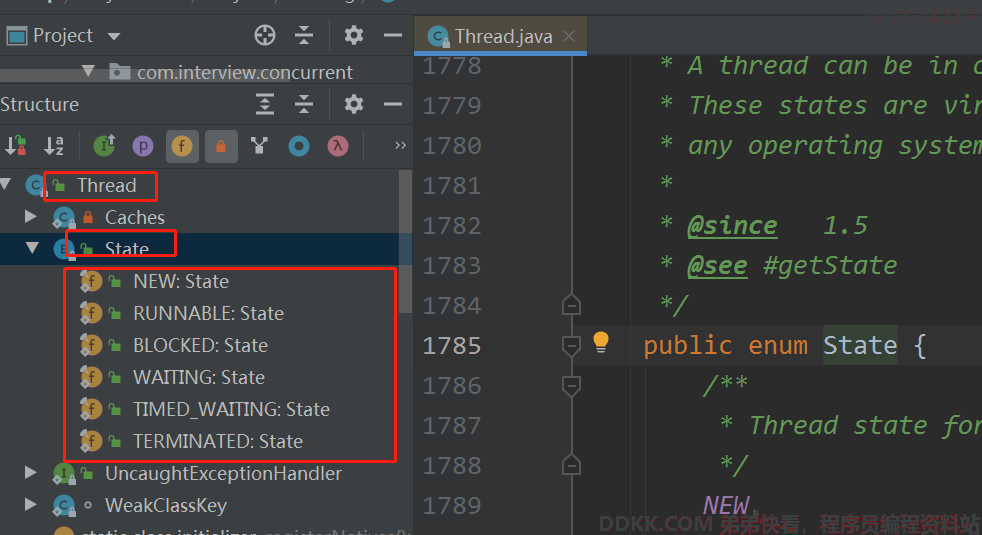This screenshot has width=982, height=535.
Task: Click the yellow intention light bulb
Action: pyautogui.click(x=601, y=342)
